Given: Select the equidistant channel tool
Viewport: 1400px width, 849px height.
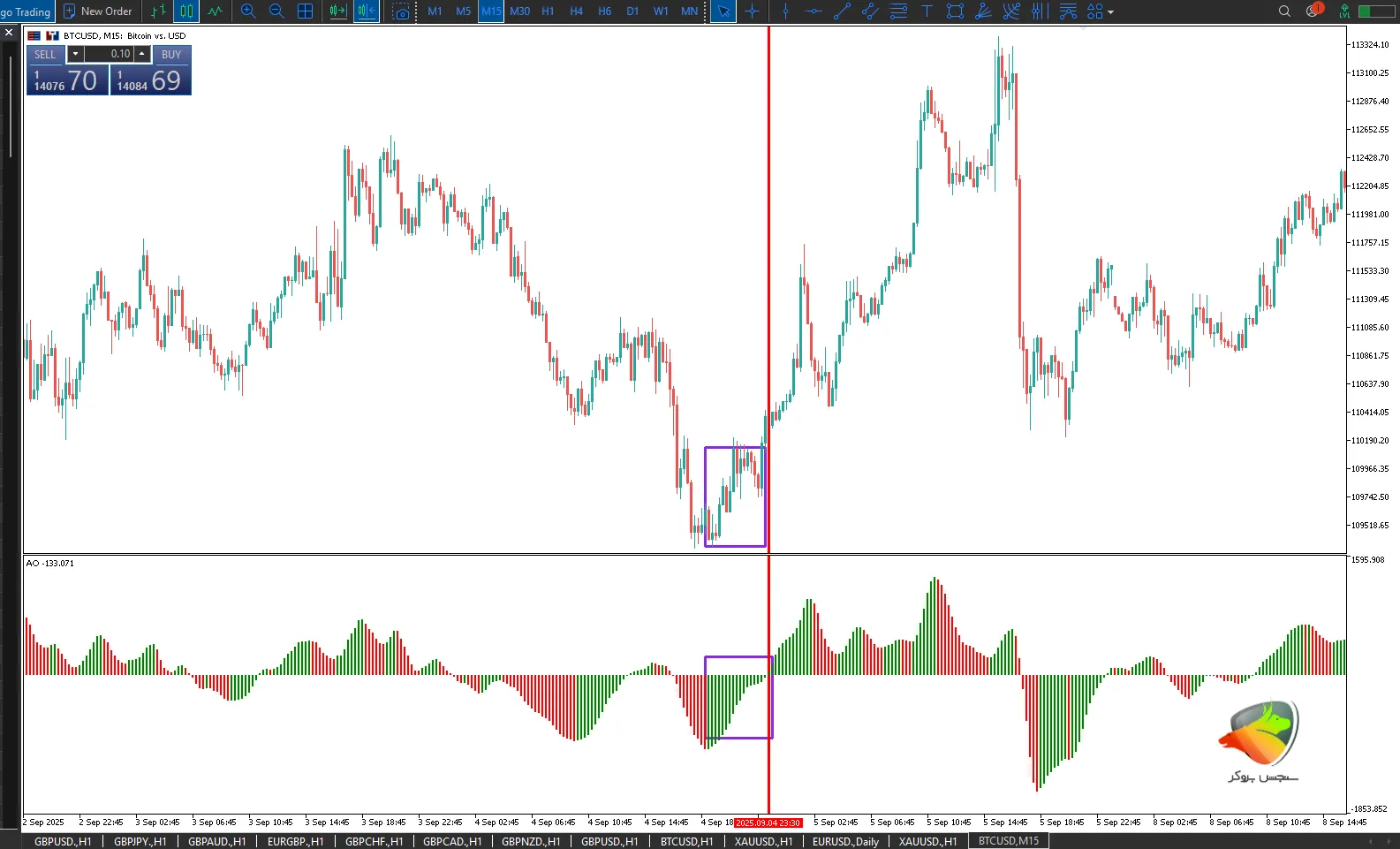Looking at the screenshot, I should pos(870,11).
